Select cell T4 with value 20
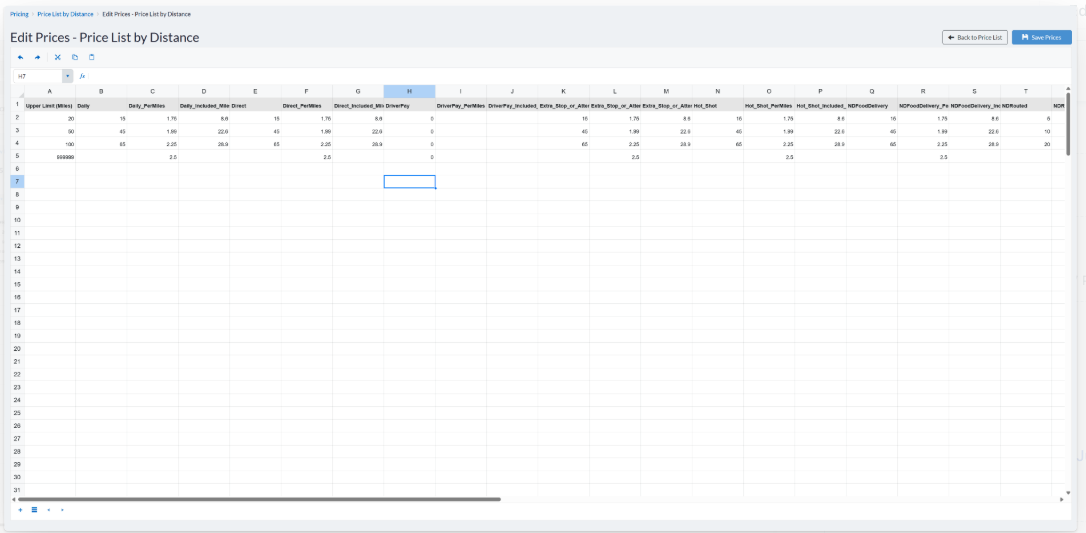The width and height of the screenshot is (1086, 533). 1026,144
